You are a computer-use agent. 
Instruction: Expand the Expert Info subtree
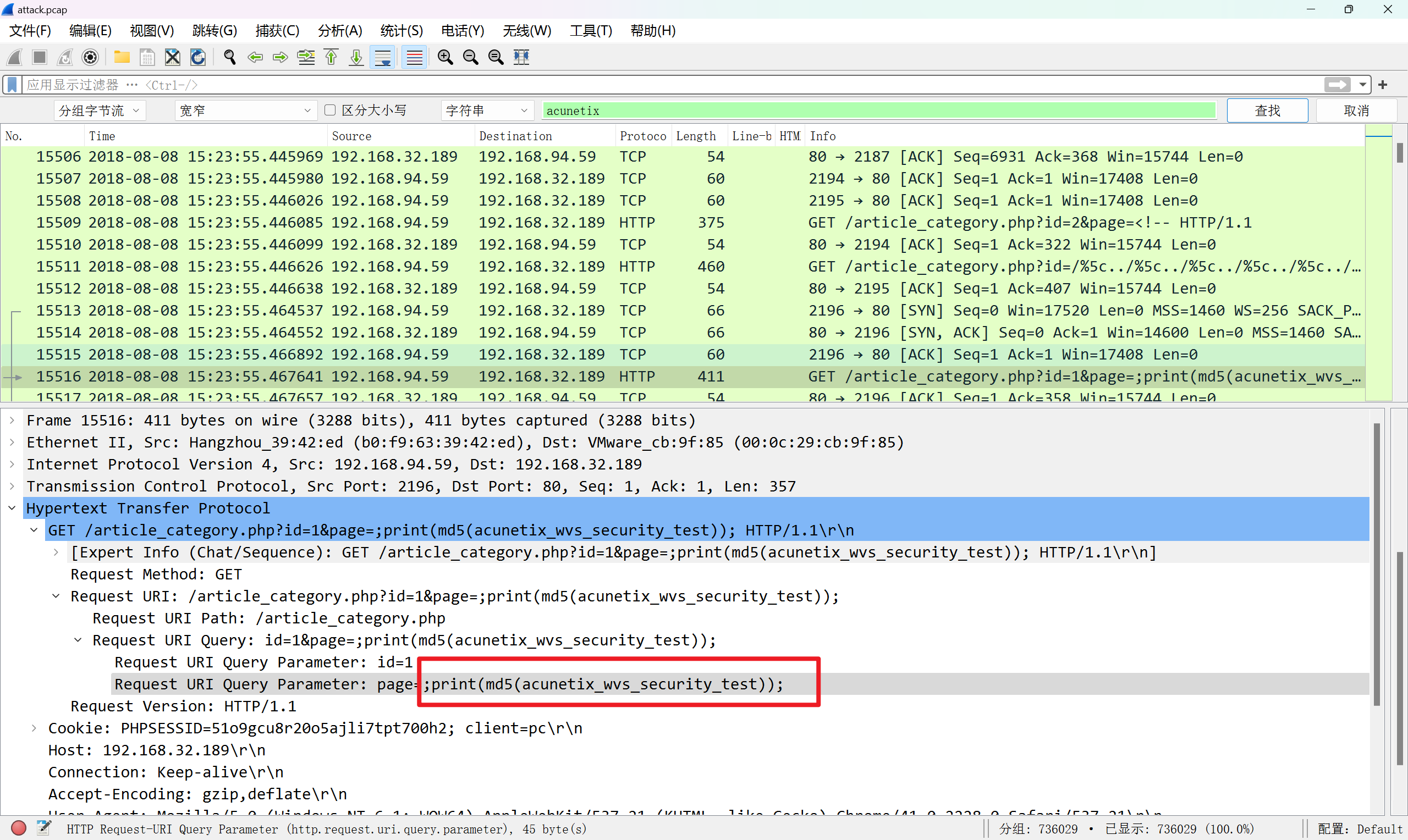(56, 552)
